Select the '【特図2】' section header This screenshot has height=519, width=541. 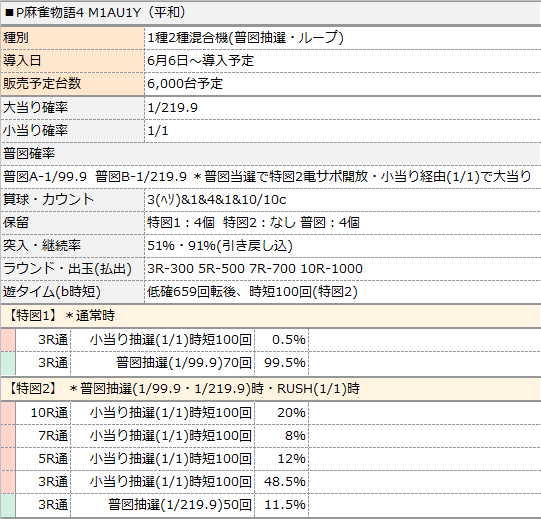tap(270, 389)
